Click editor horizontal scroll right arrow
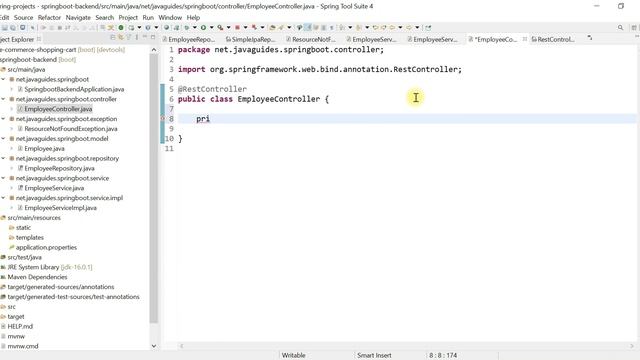The height and width of the screenshot is (360, 640). tap(631, 346)
